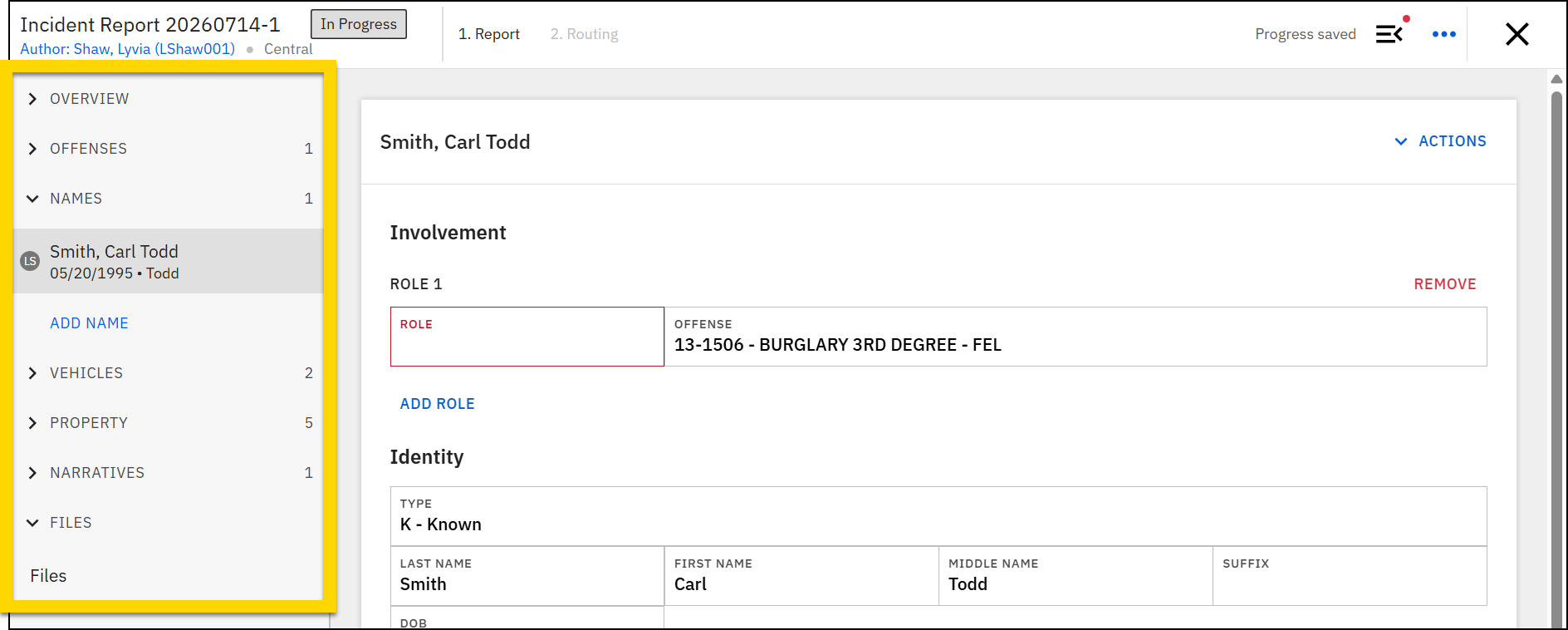Click the DOB field

pyautogui.click(x=527, y=618)
